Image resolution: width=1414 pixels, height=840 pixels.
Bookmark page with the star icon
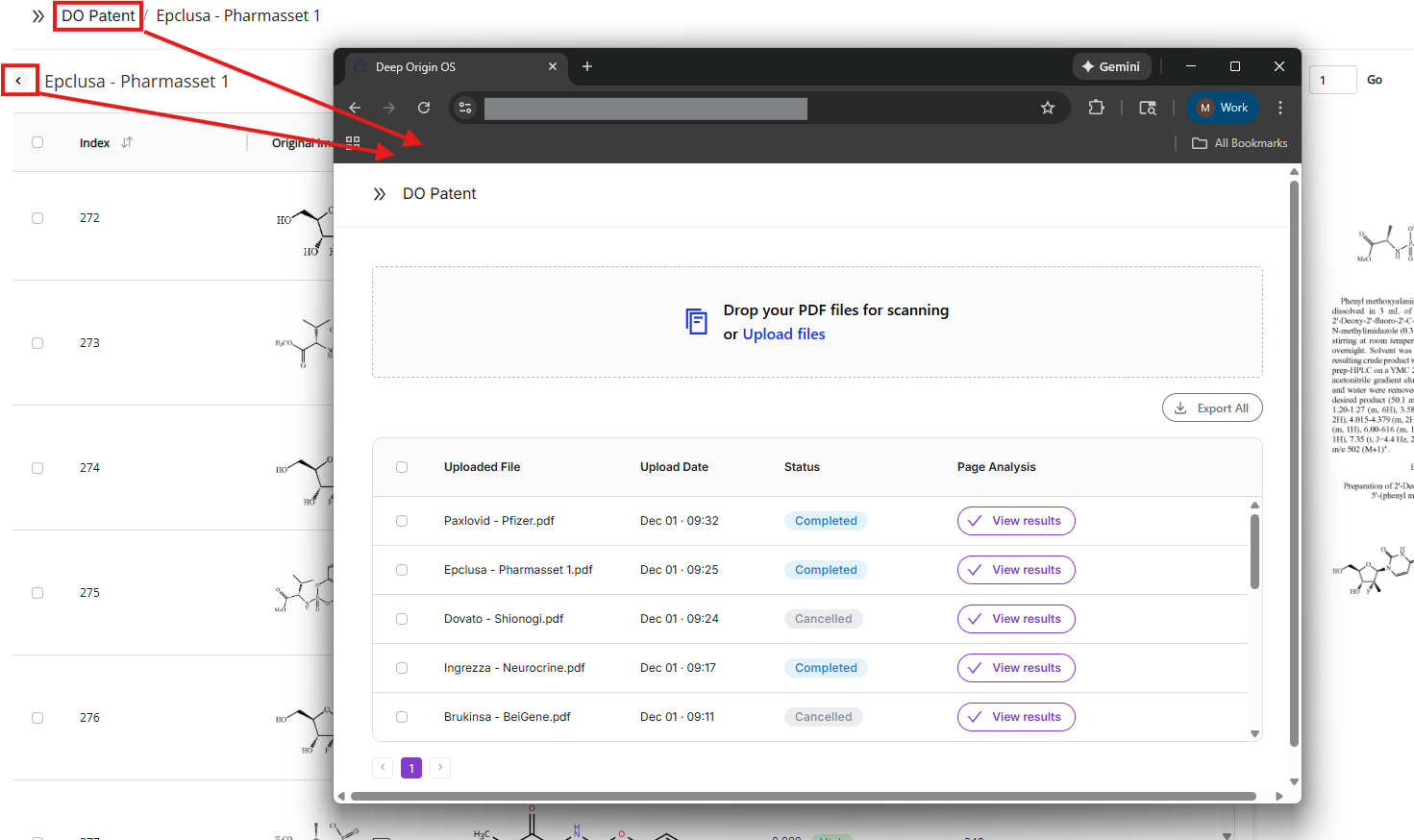[1048, 108]
